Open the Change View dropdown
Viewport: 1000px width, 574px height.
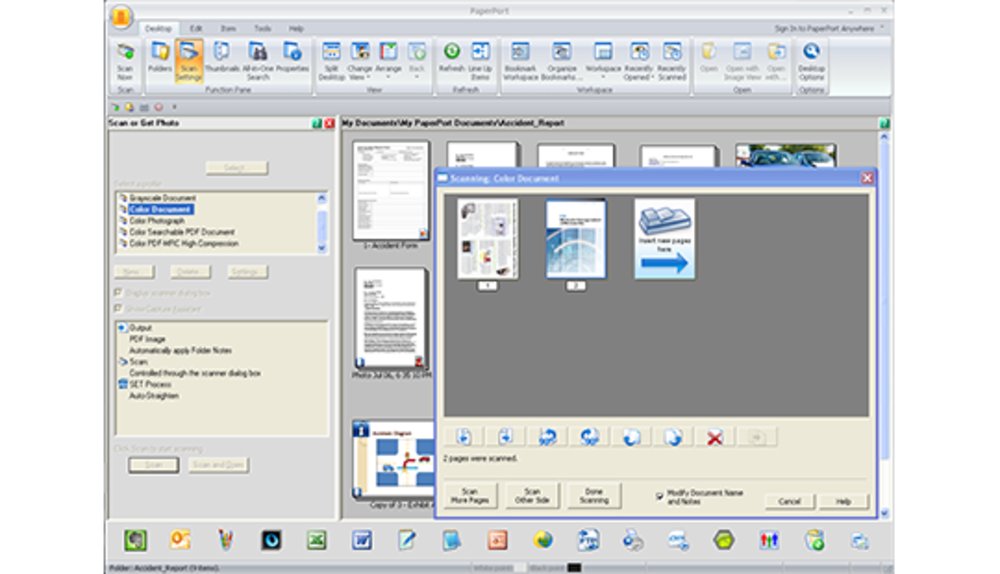coord(360,61)
